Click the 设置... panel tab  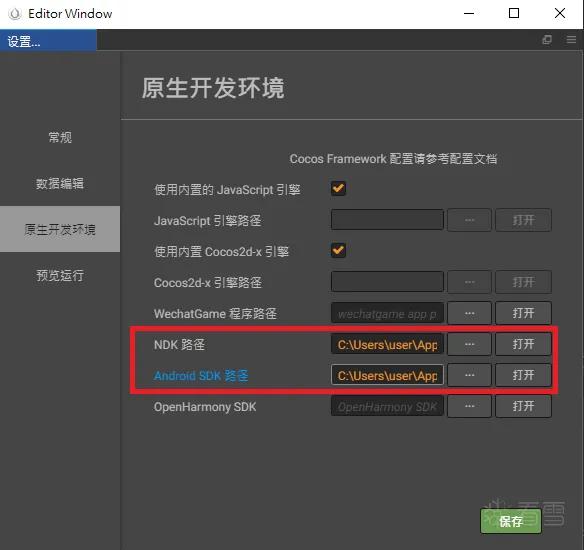point(48,40)
